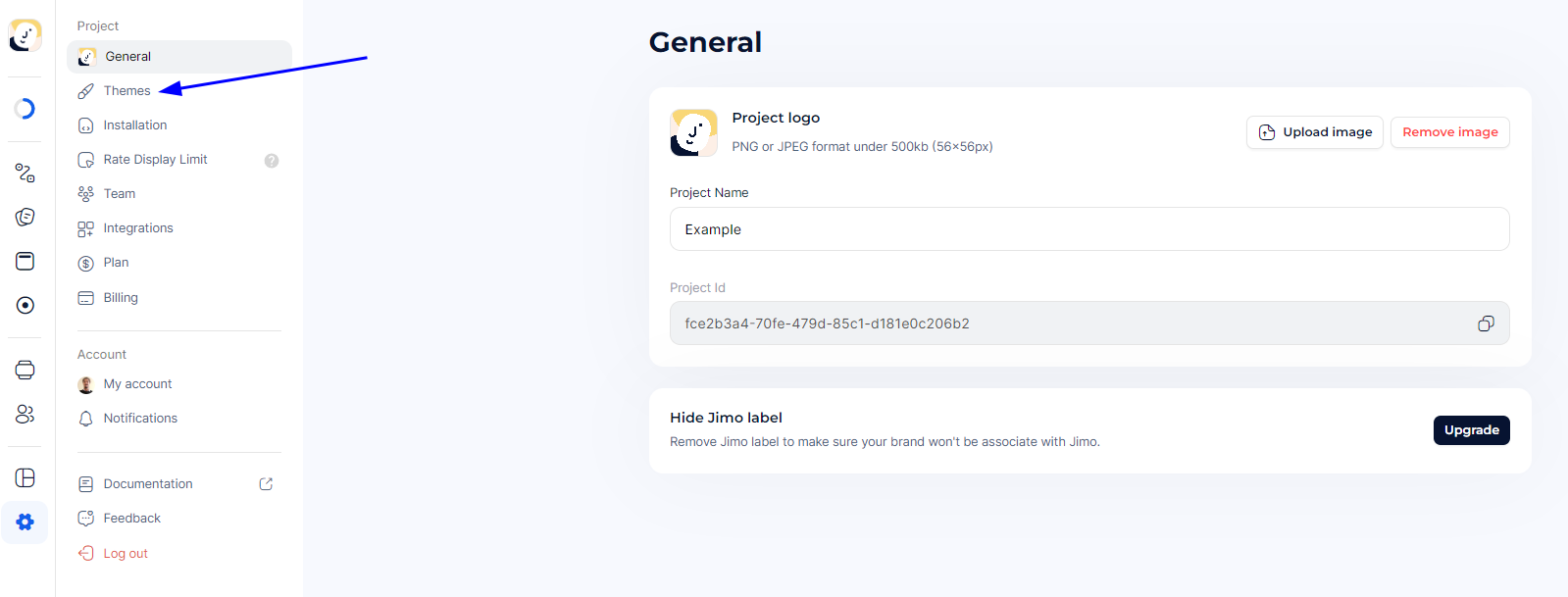
Task: Select Team in the project menu
Action: point(119,194)
